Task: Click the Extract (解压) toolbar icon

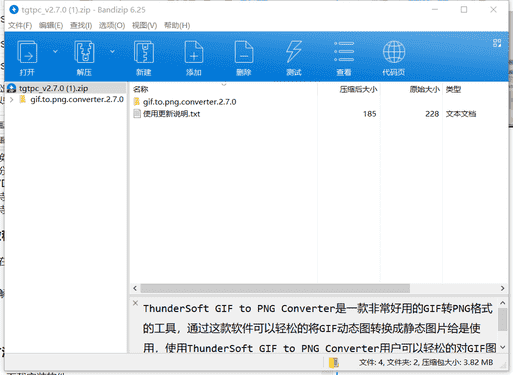Action: pyautogui.click(x=84, y=52)
